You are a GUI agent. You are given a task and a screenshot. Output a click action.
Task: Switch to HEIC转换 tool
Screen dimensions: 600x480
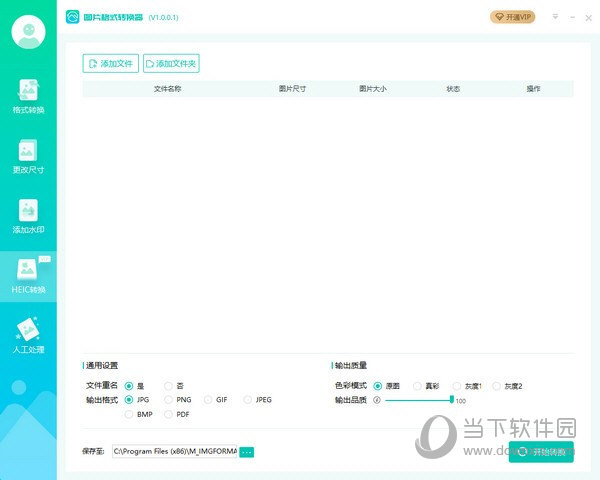click(x=28, y=276)
